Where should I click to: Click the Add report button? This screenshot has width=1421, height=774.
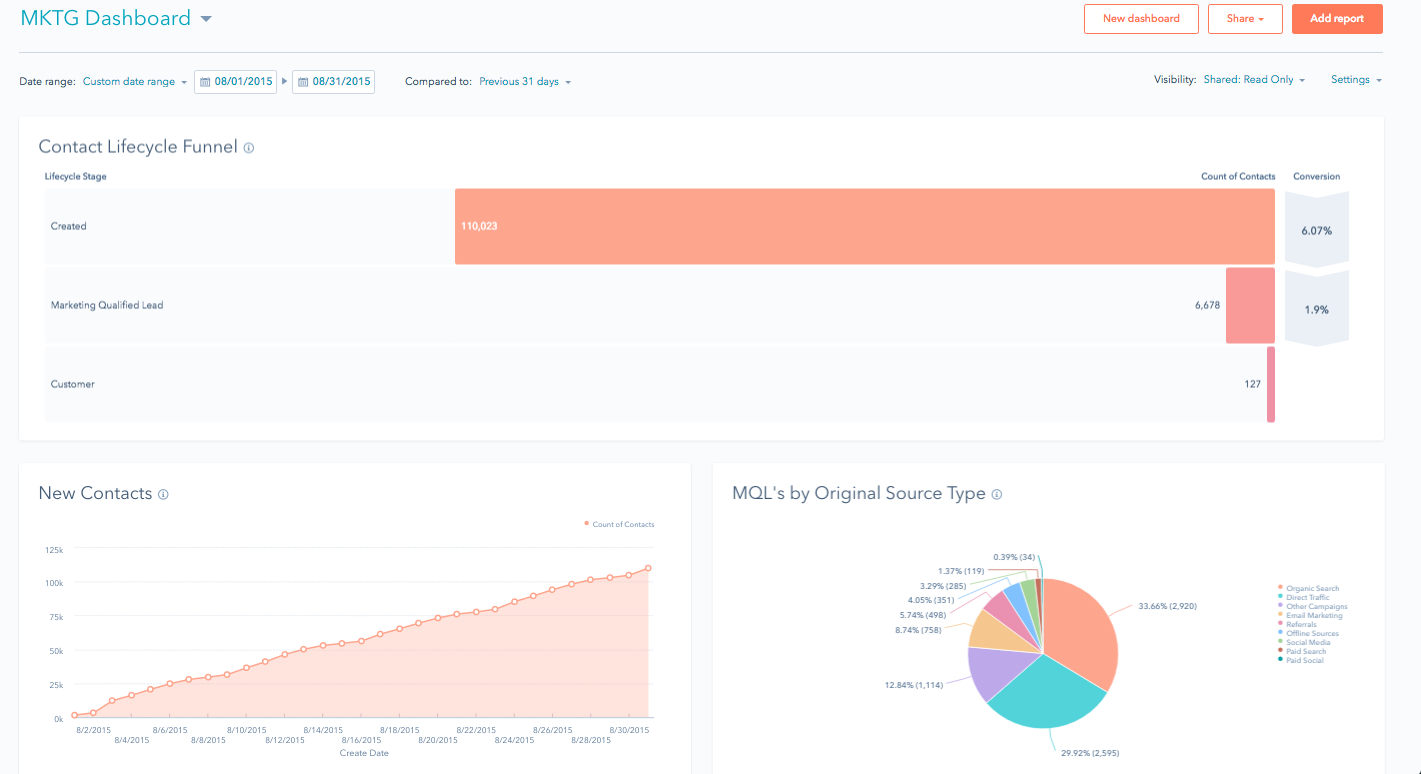tap(1336, 19)
